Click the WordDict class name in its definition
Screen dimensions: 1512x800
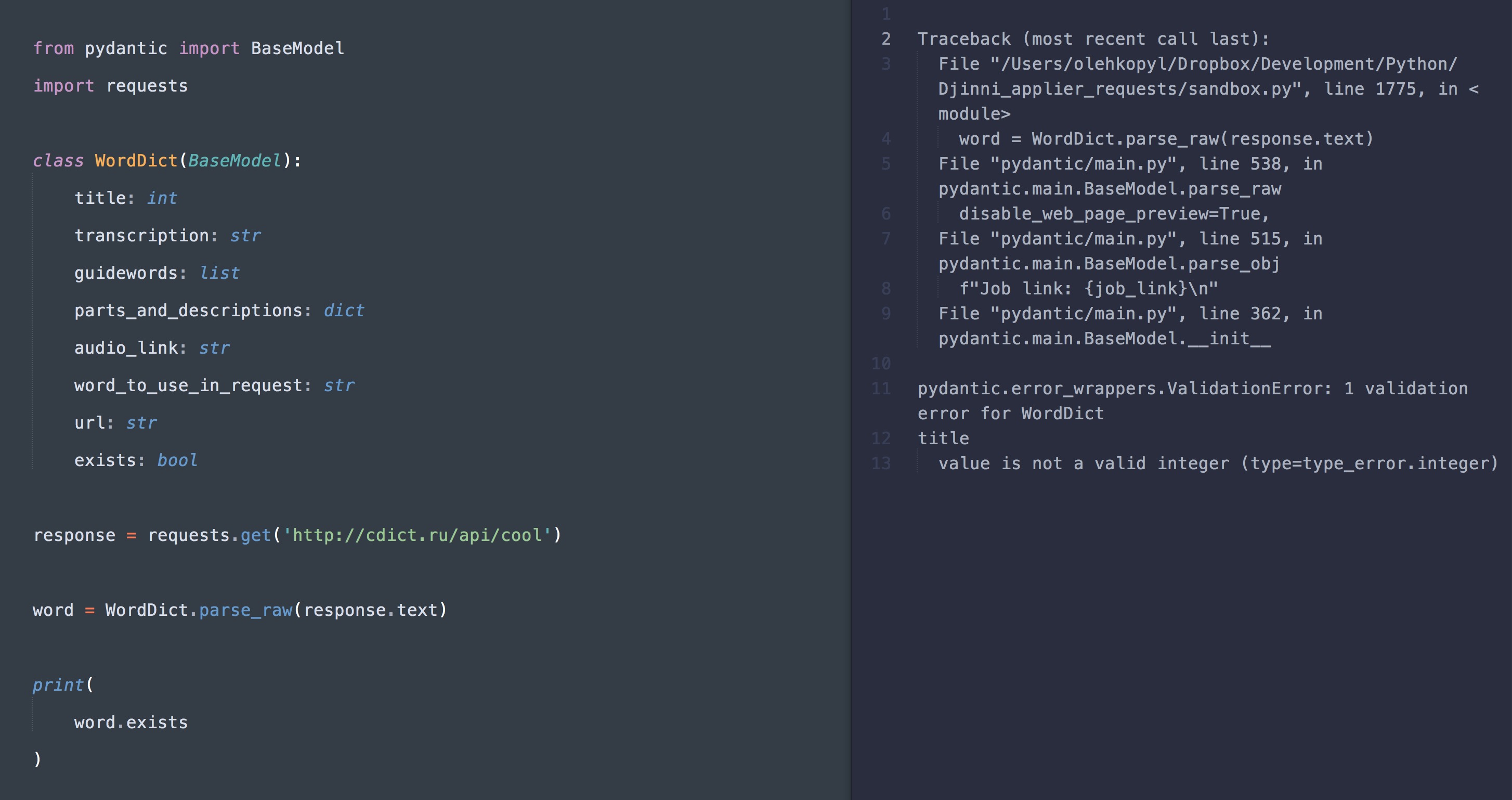(x=136, y=160)
